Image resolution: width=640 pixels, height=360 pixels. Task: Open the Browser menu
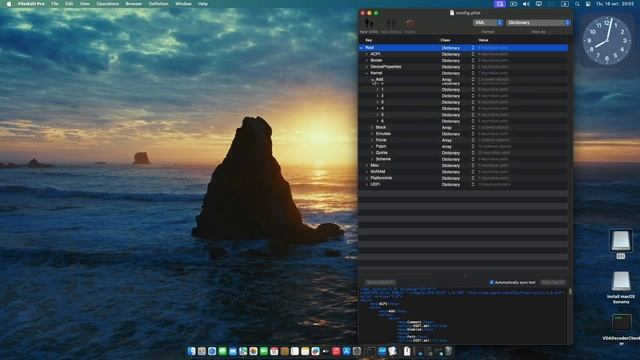(x=133, y=4)
